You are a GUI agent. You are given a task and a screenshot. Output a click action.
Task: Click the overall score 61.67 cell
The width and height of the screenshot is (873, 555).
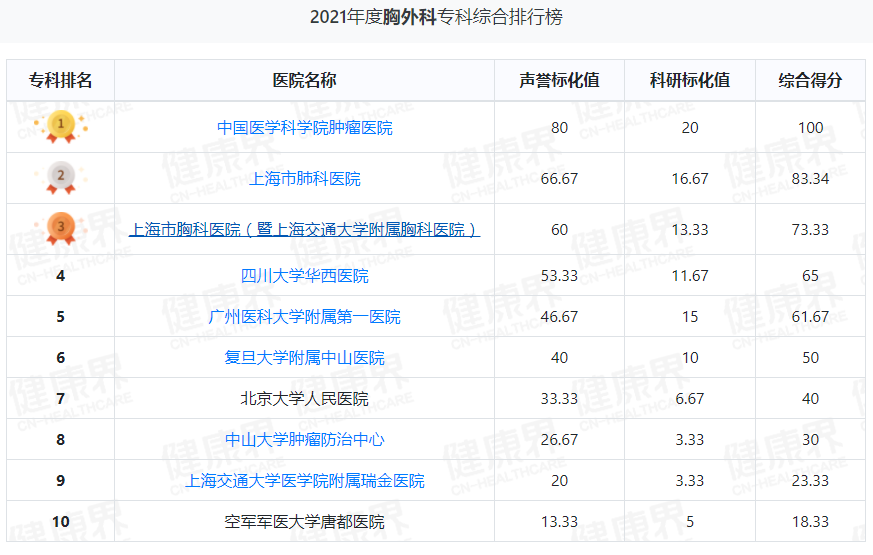pyautogui.click(x=810, y=317)
